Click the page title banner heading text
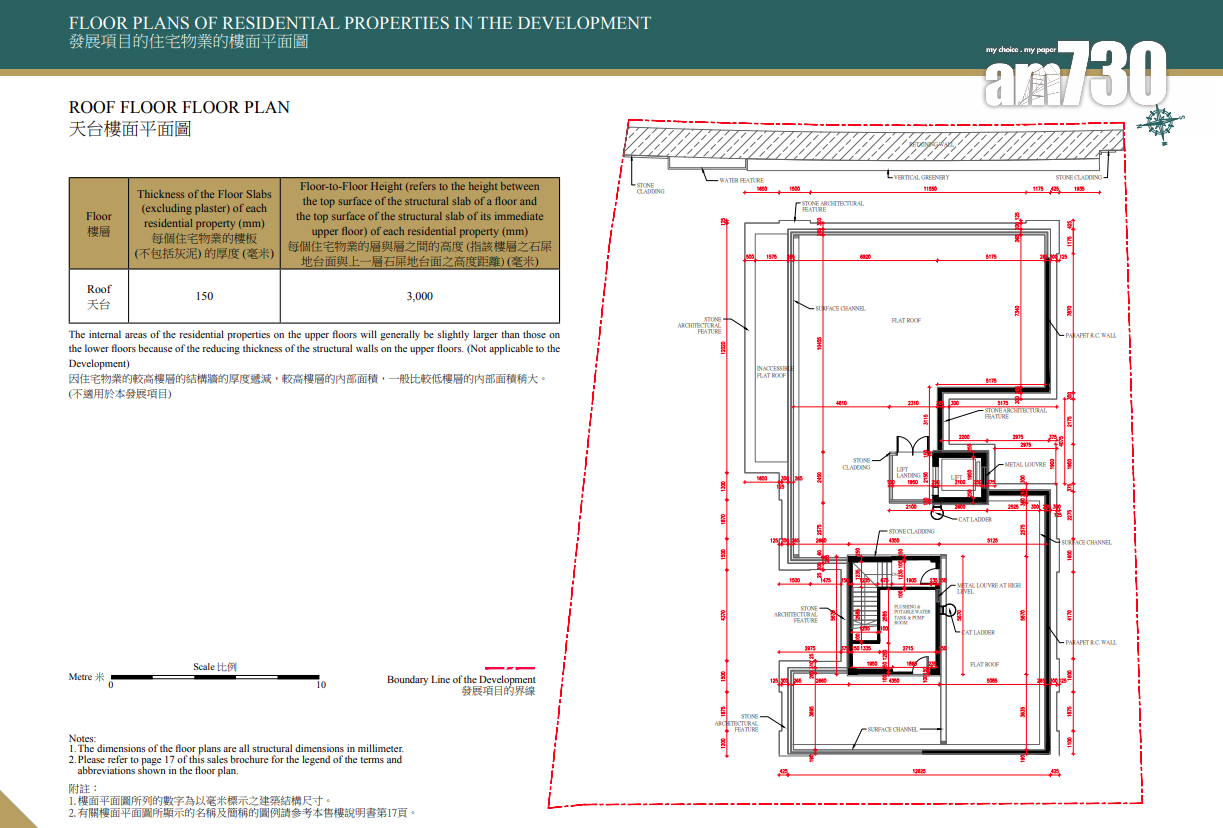This screenshot has height=828, width=1223. tap(359, 23)
